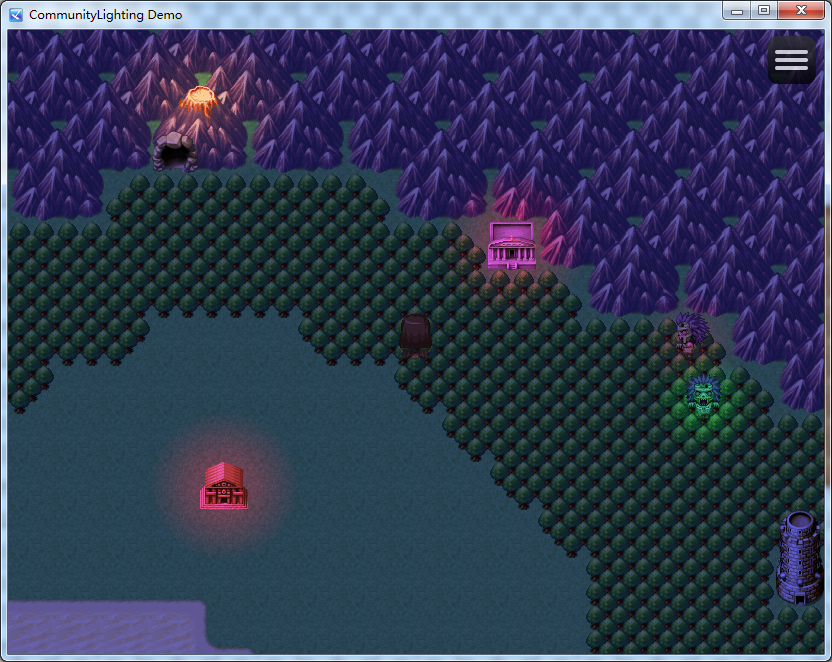This screenshot has width=832, height=662.
Task: Click the CommunityLighting Demo title text
Action: (x=105, y=15)
